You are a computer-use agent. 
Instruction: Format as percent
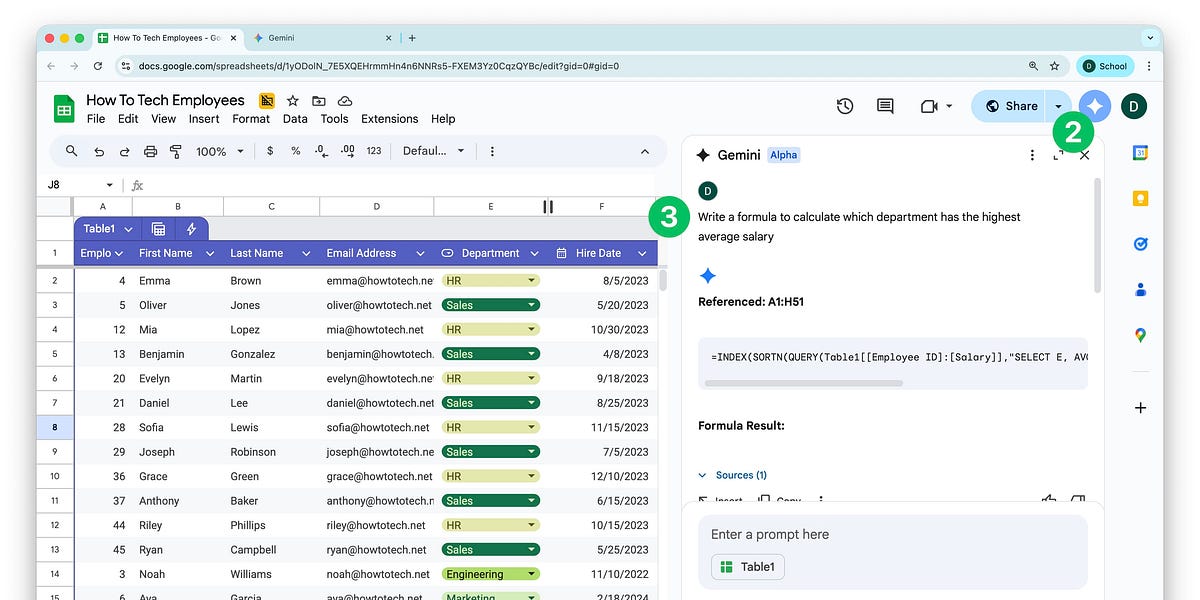(x=296, y=151)
